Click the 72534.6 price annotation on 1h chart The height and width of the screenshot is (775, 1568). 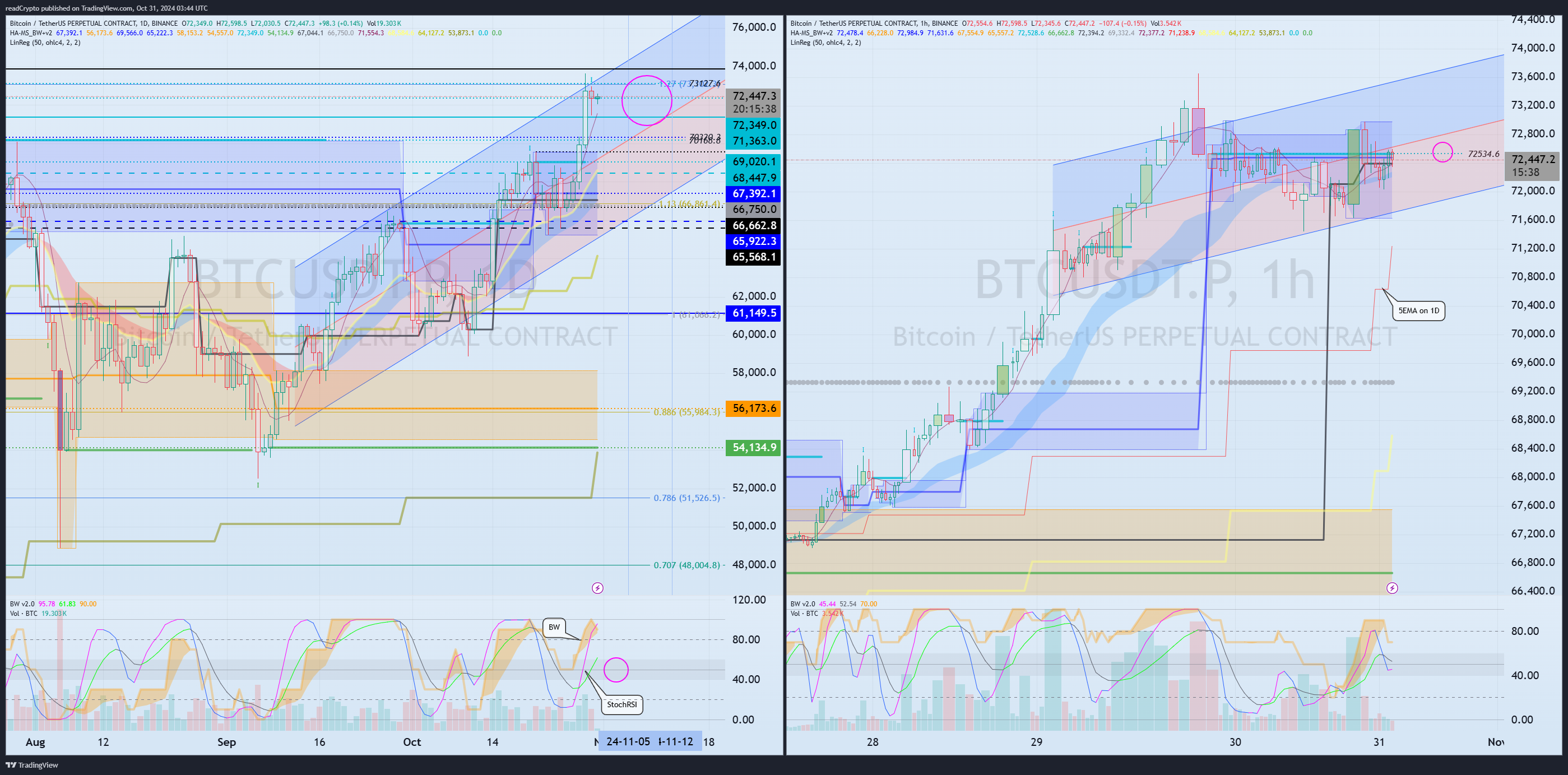pyautogui.click(x=1483, y=154)
